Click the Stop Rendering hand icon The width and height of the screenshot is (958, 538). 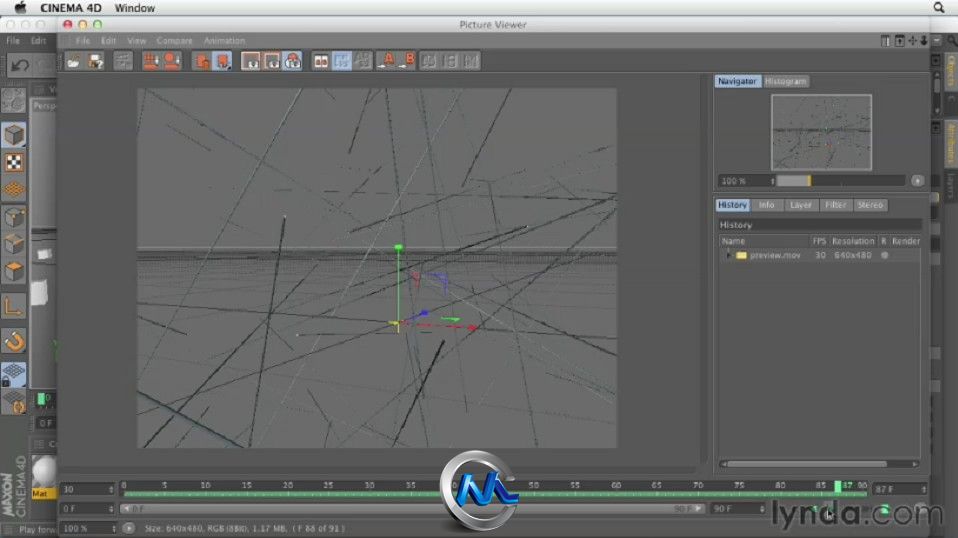tap(150, 61)
